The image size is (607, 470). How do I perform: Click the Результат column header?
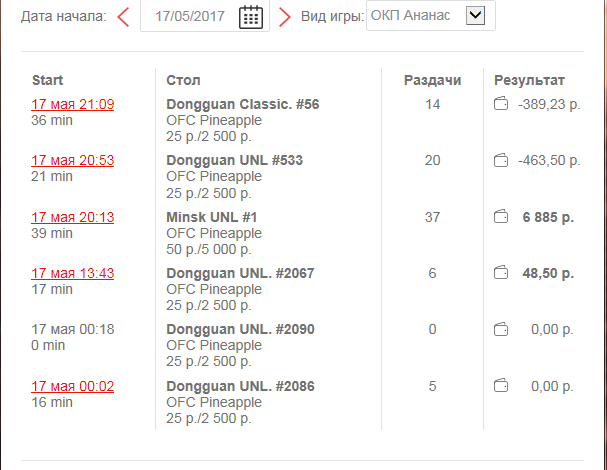pyautogui.click(x=529, y=80)
